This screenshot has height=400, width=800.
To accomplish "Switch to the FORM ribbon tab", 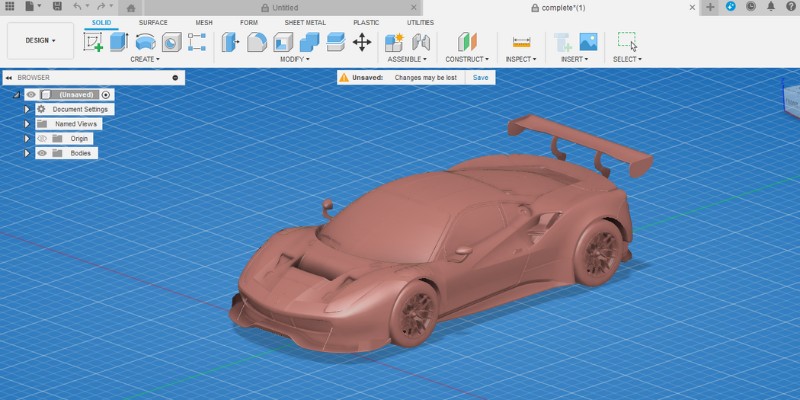I will (x=249, y=22).
